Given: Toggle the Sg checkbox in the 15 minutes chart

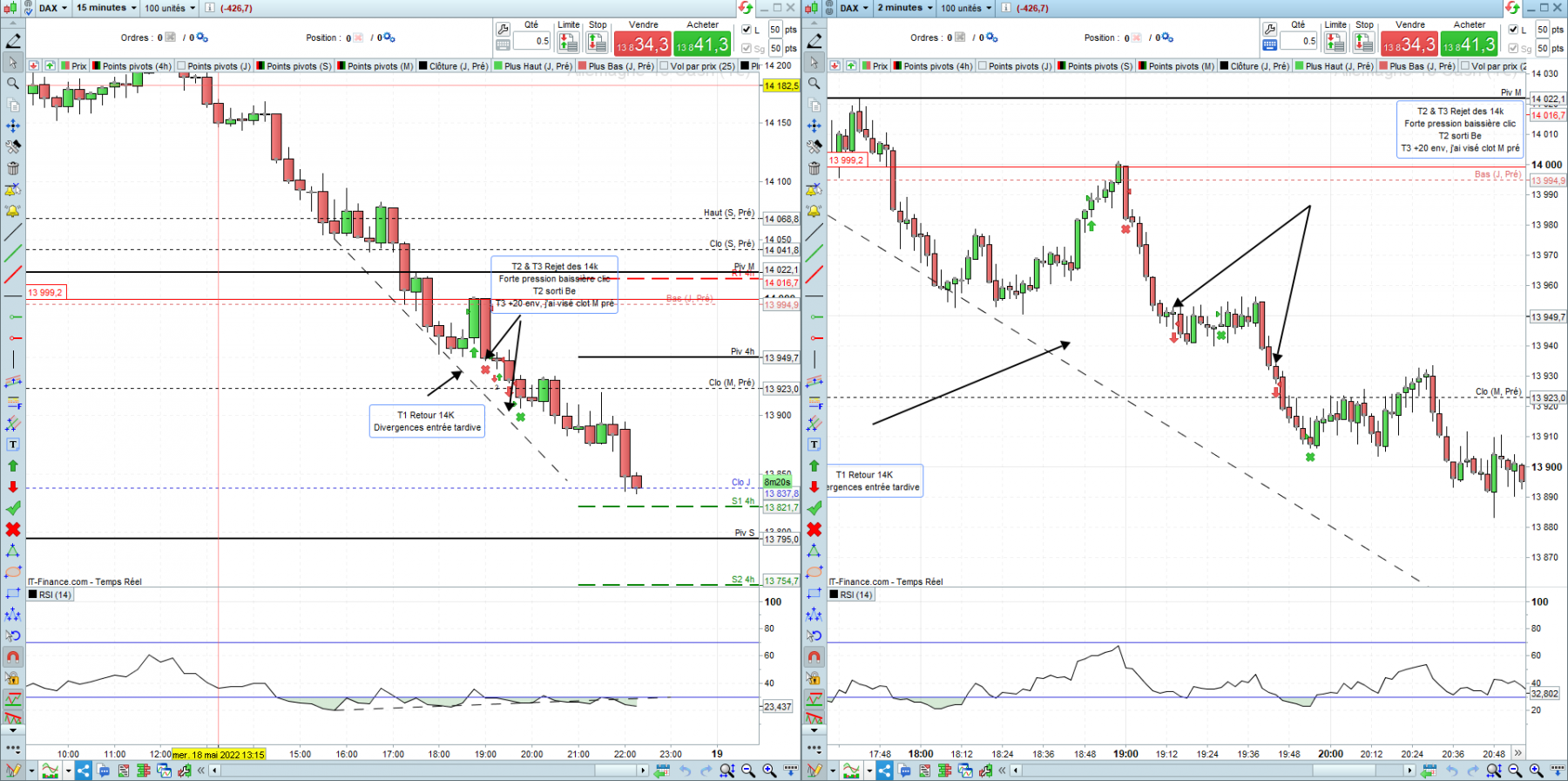Looking at the screenshot, I should [747, 48].
